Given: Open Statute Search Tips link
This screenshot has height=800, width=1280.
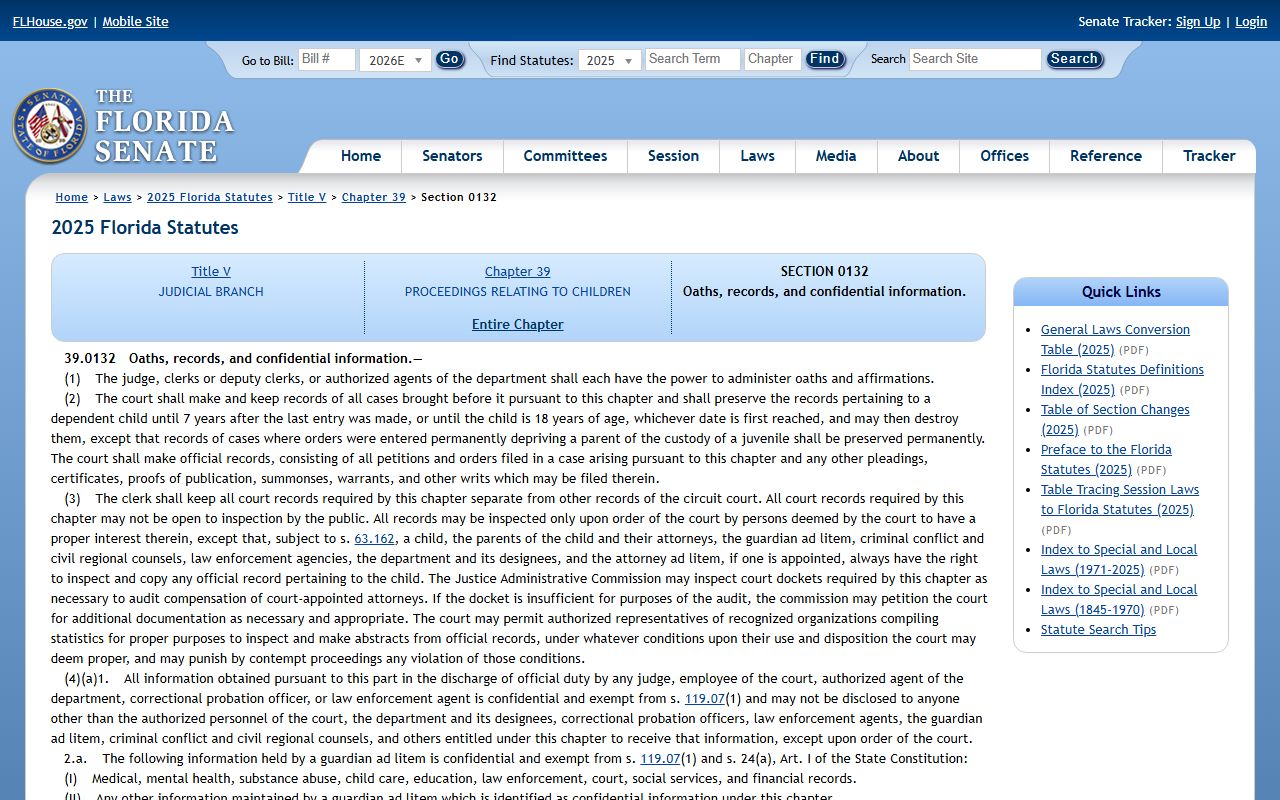Looking at the screenshot, I should tap(1098, 629).
